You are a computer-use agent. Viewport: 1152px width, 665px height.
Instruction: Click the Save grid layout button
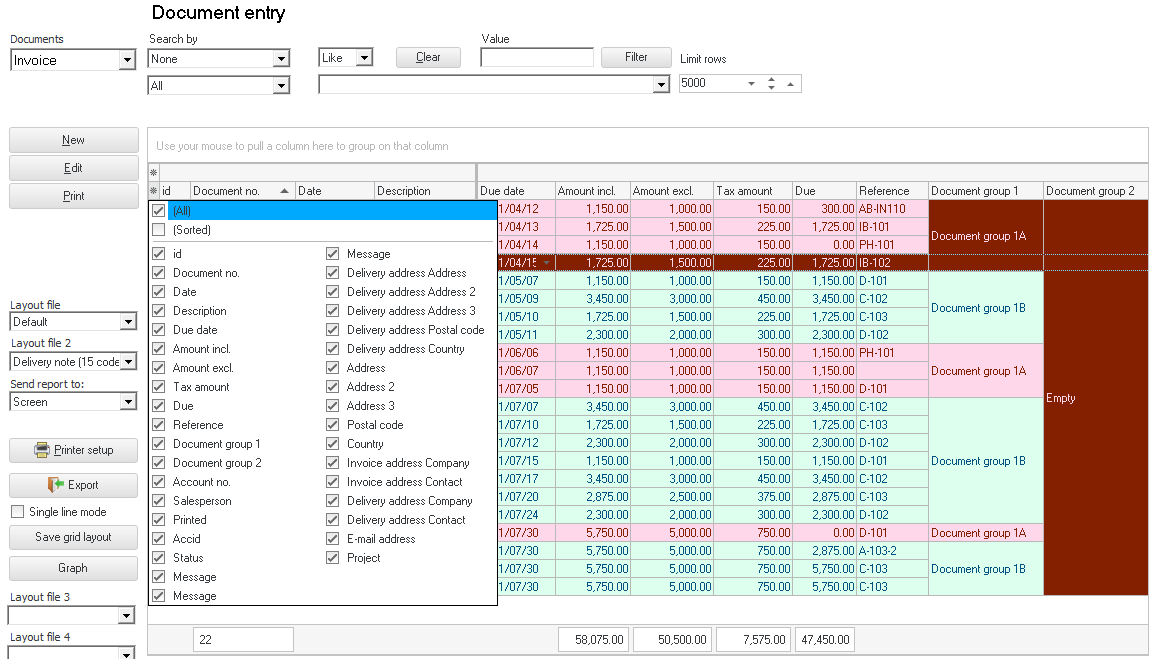[73, 537]
